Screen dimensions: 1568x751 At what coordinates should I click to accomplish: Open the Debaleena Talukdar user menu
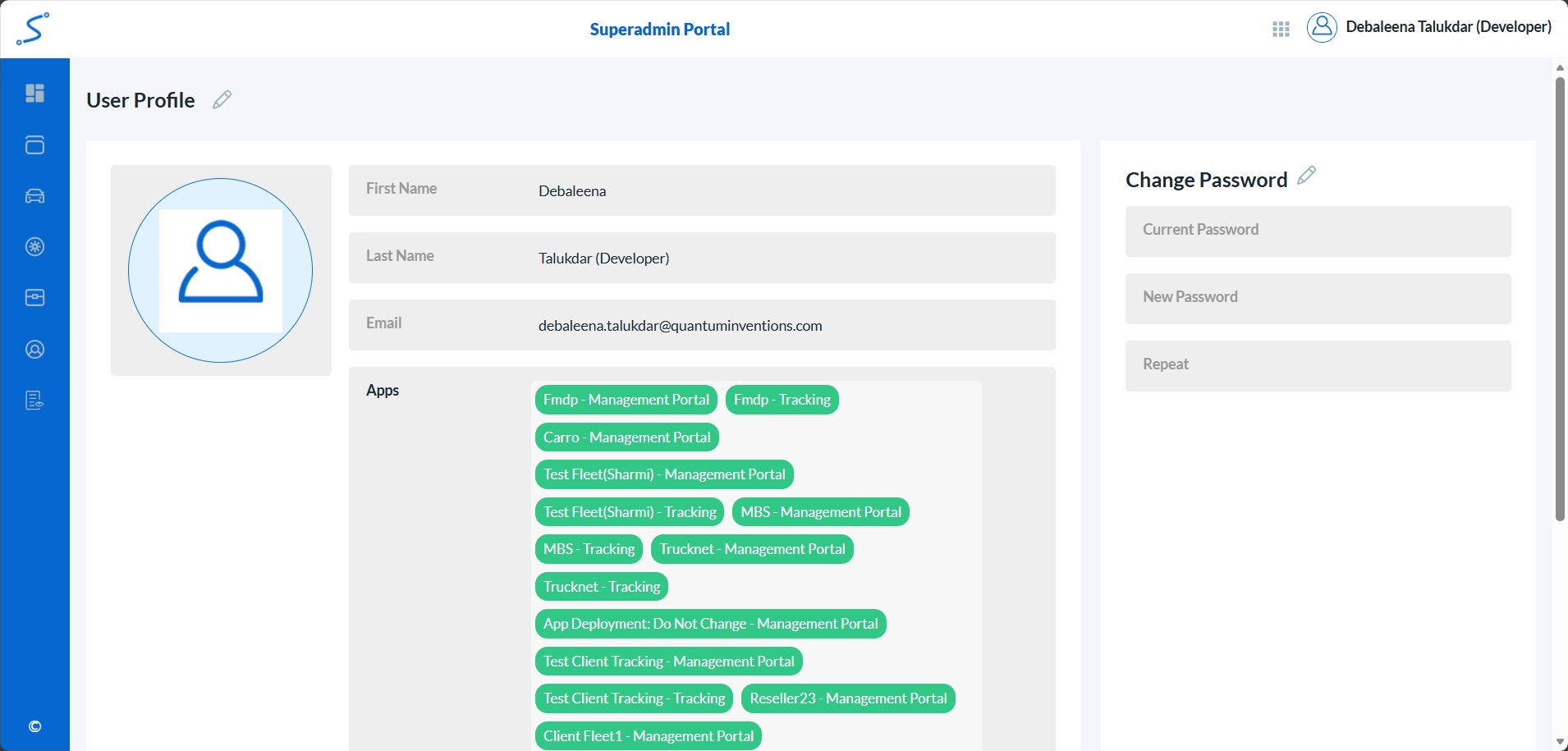[1429, 27]
